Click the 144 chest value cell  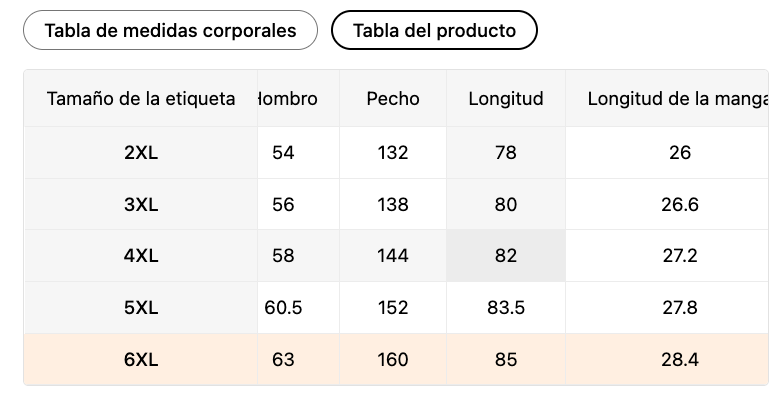pyautogui.click(x=393, y=256)
